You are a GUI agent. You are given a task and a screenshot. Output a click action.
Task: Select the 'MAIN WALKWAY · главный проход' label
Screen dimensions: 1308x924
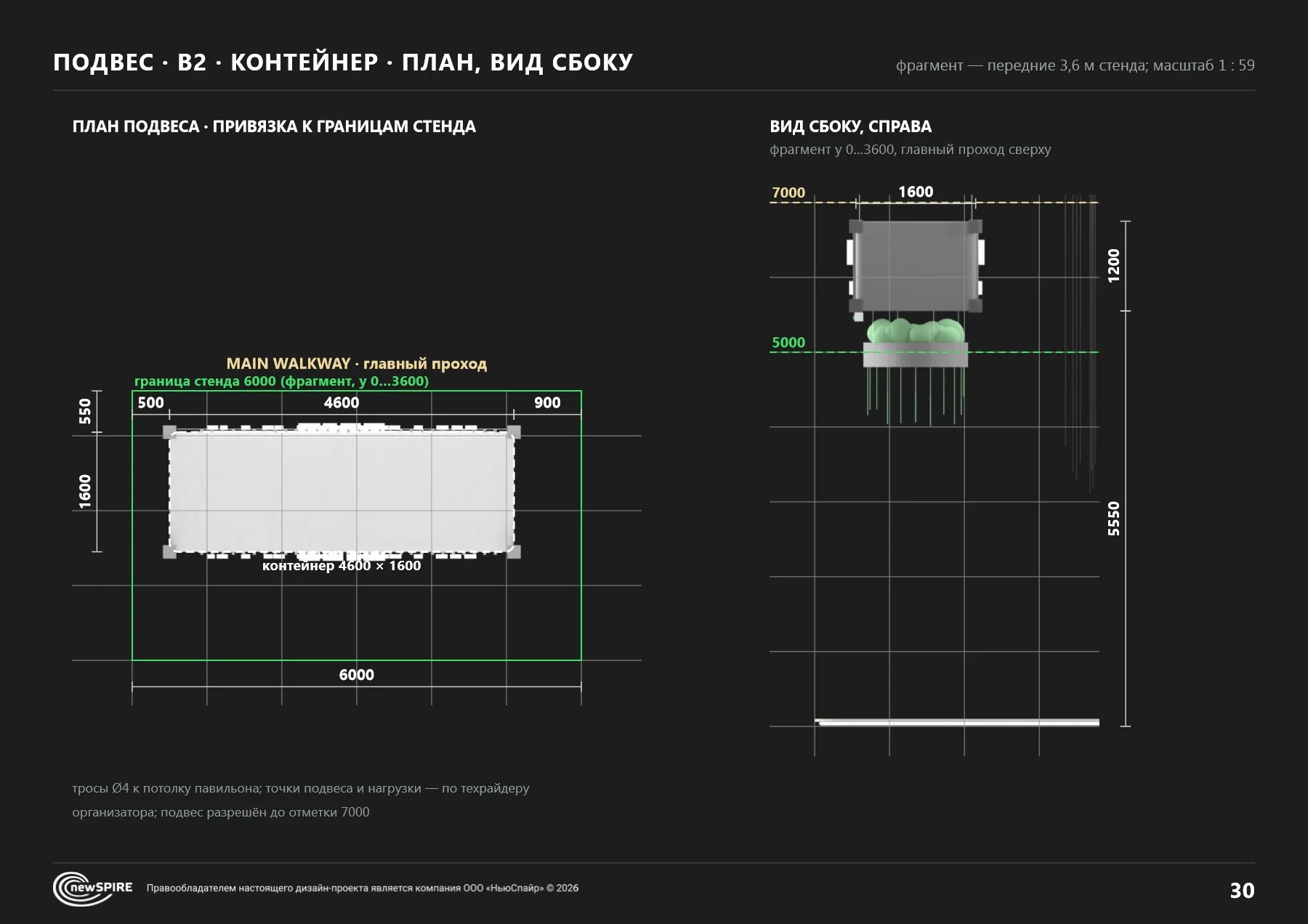tap(357, 363)
